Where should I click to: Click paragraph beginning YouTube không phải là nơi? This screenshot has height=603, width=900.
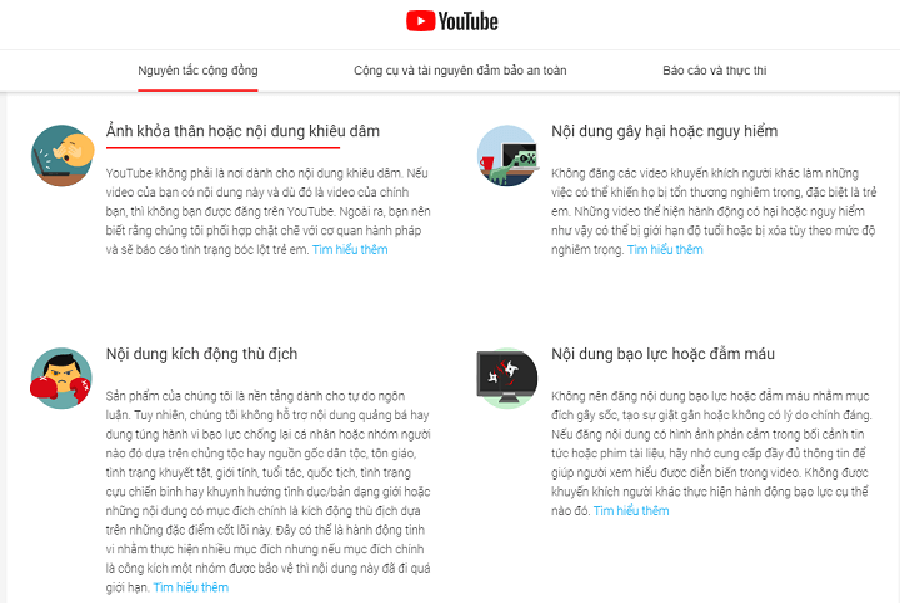tap(268, 211)
